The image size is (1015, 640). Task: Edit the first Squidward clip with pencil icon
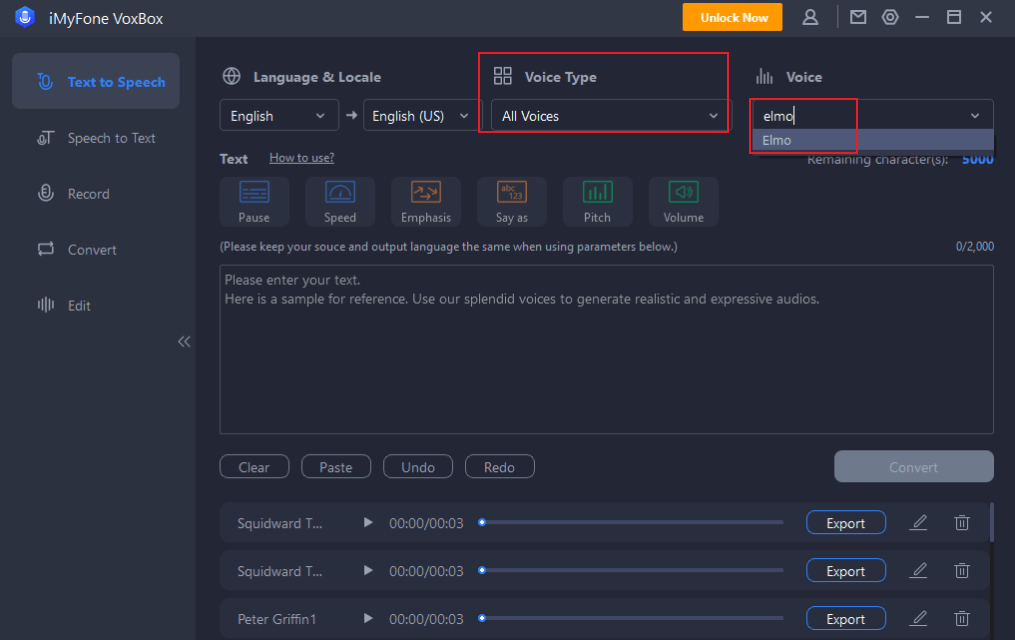pos(919,522)
